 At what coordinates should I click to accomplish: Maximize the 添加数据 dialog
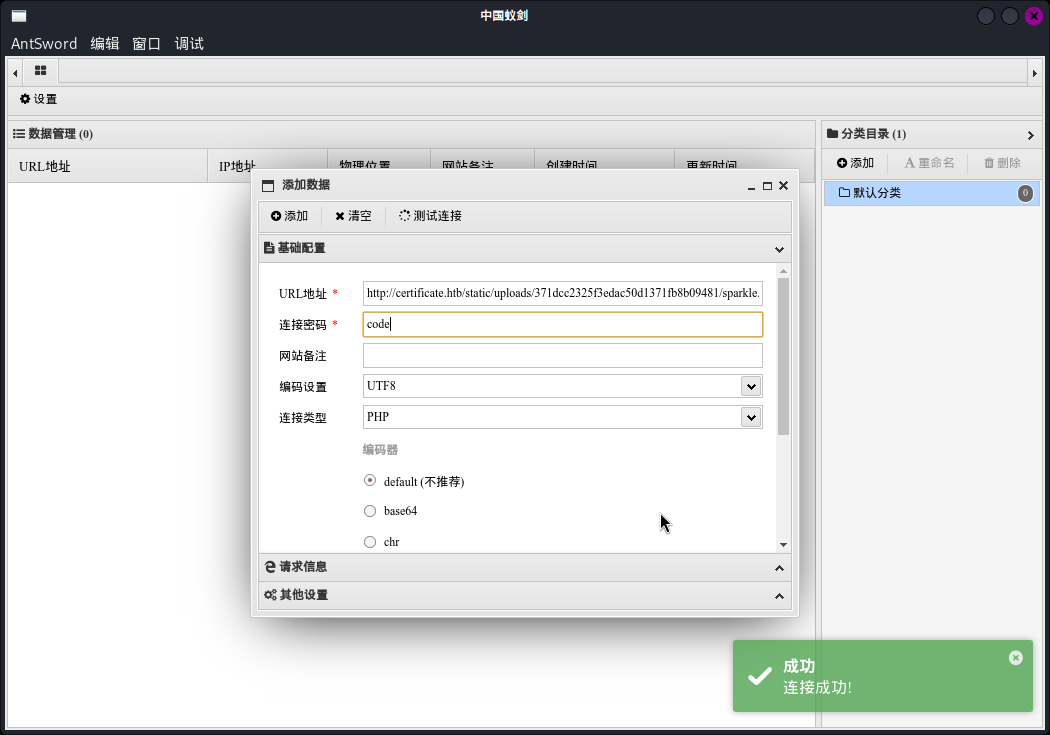click(767, 186)
